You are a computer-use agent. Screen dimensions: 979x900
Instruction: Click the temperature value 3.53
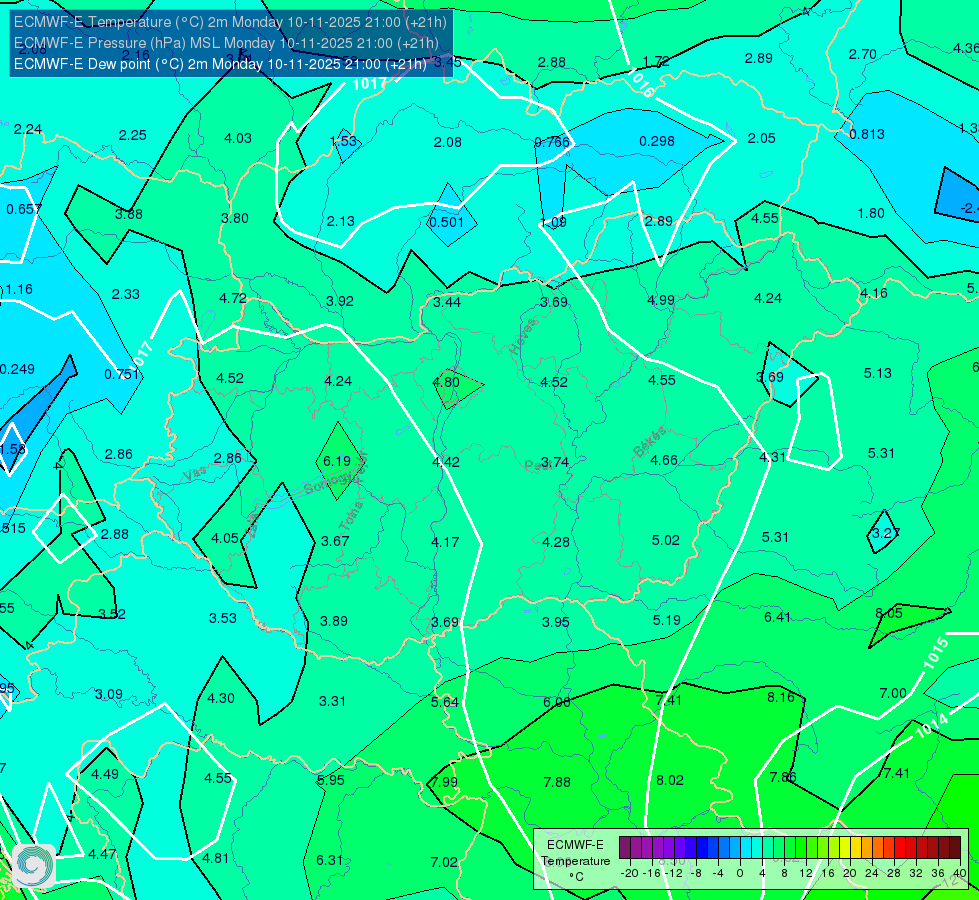(x=222, y=618)
